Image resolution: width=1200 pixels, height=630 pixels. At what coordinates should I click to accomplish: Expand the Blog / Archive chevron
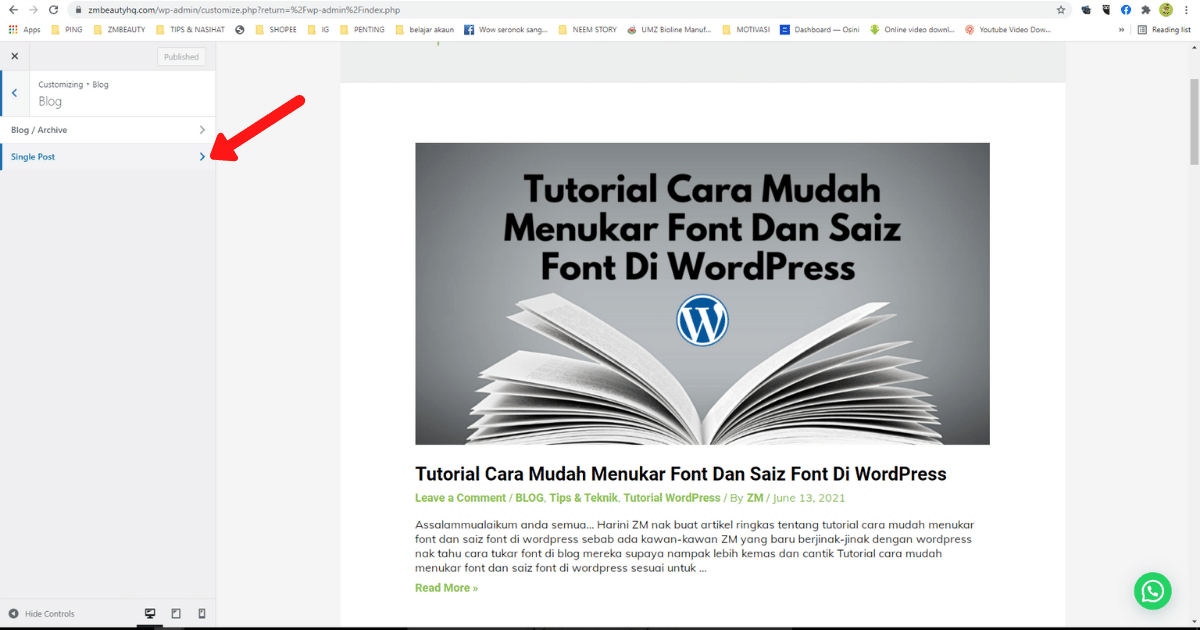click(202, 130)
